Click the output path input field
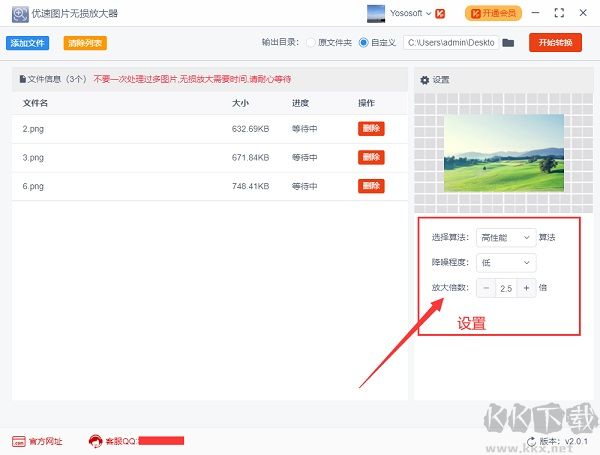Screen dimensions: 600x455 pos(451,42)
